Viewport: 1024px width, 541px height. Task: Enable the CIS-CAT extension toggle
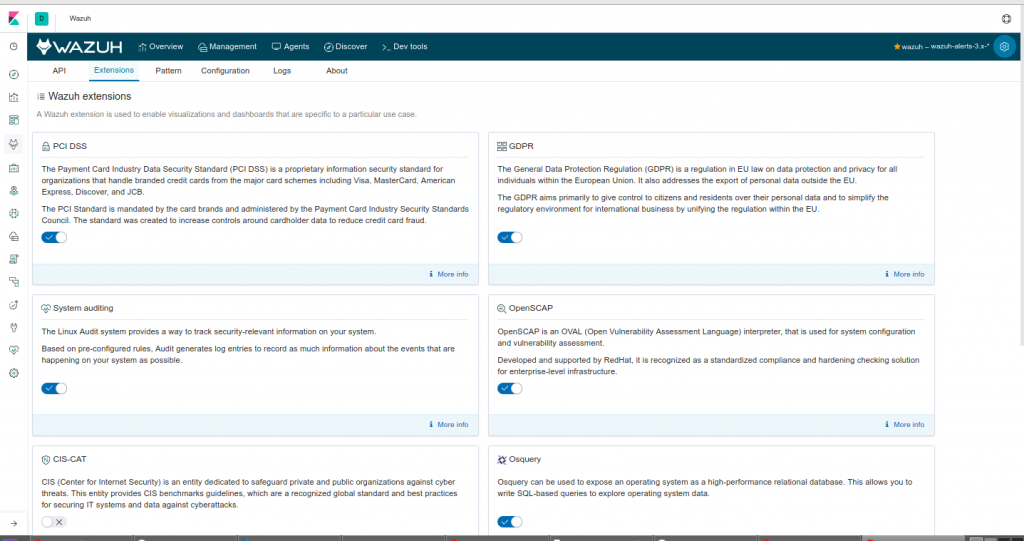pos(54,521)
